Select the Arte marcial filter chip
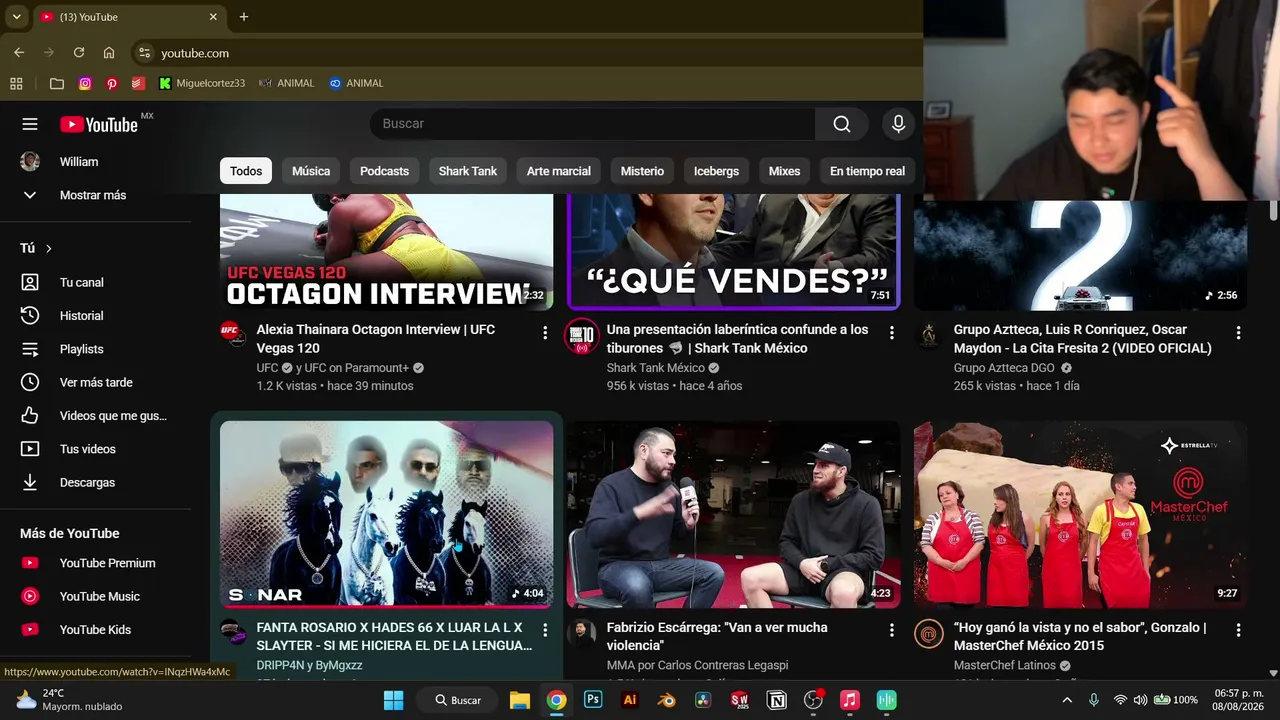1280x720 pixels. pos(559,171)
